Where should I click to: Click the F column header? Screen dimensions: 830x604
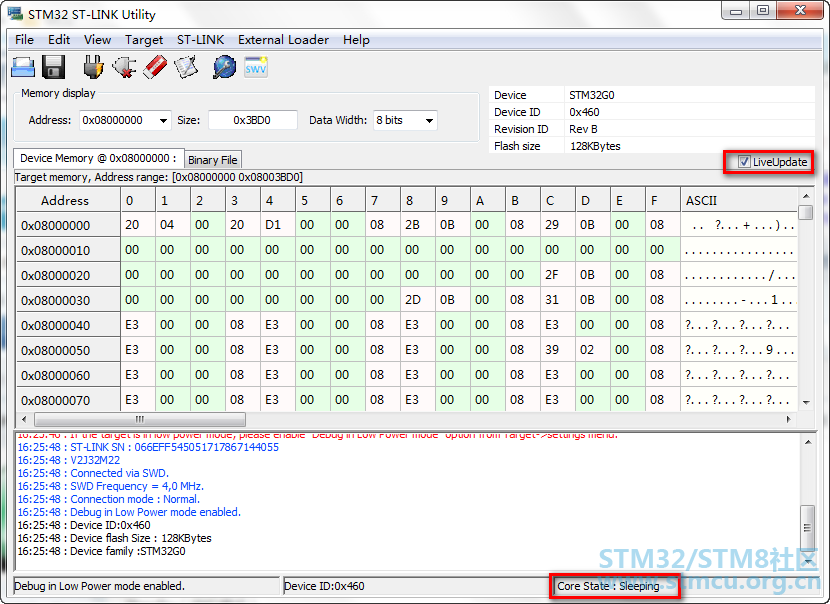662,200
